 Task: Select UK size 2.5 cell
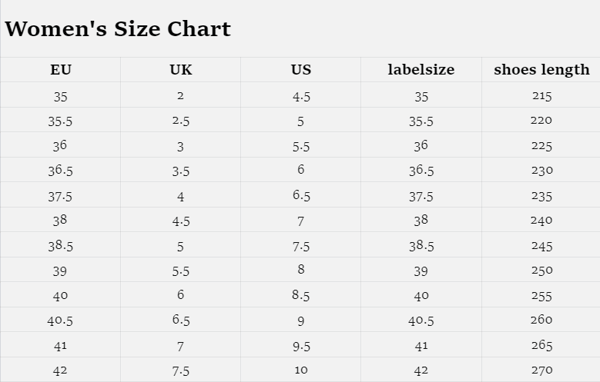click(181, 121)
